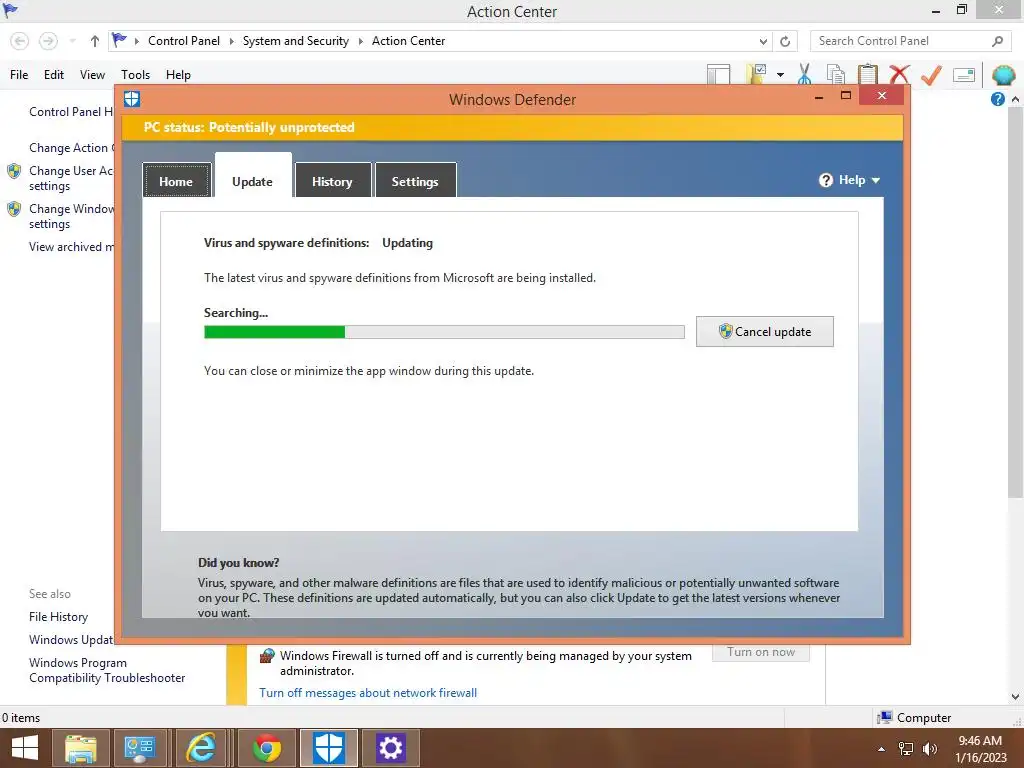Image resolution: width=1024 pixels, height=768 pixels.
Task: Switch to the Settings tab
Action: click(x=415, y=180)
